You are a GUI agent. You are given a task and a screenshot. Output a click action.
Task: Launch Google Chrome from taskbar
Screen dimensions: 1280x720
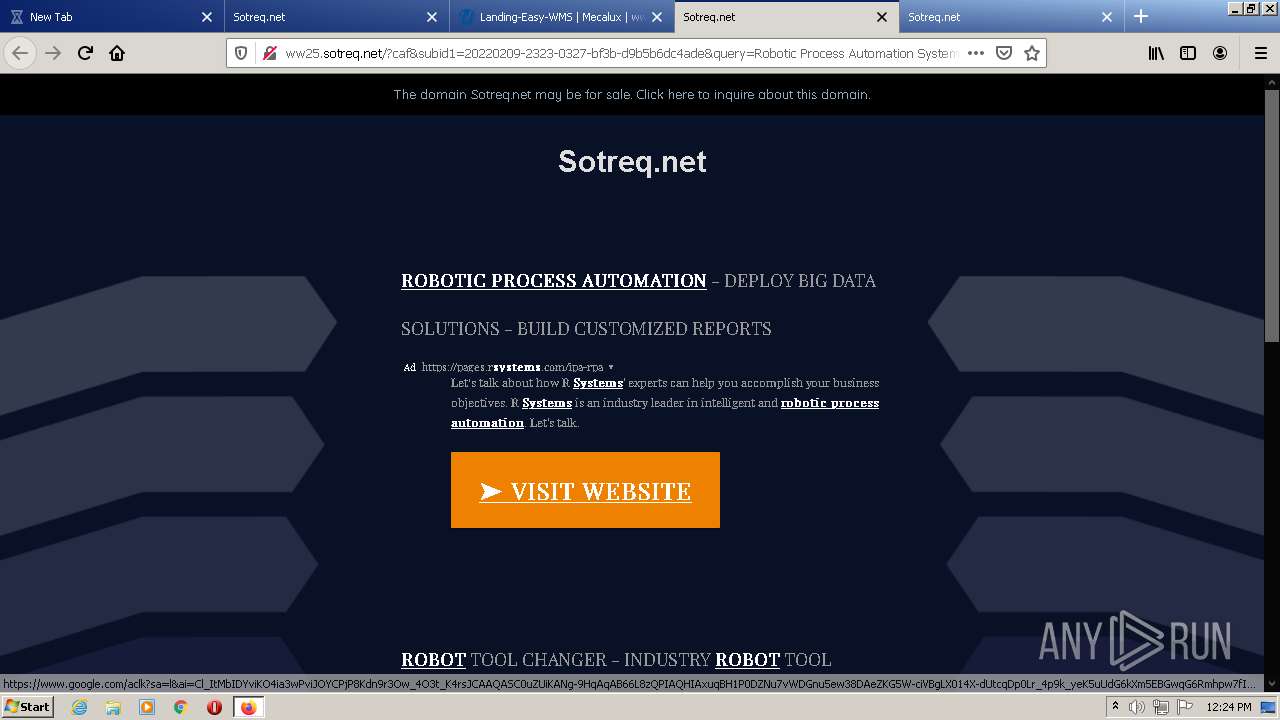(181, 707)
